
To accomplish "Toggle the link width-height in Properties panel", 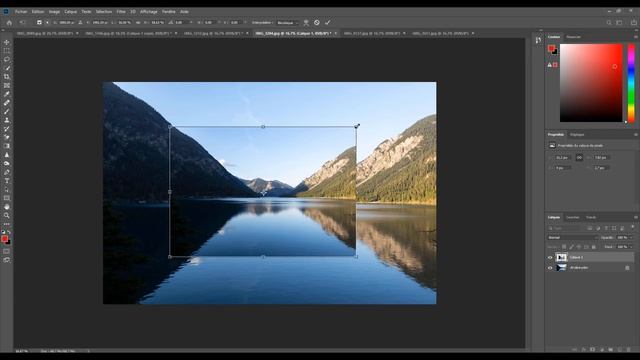I will coord(579,158).
